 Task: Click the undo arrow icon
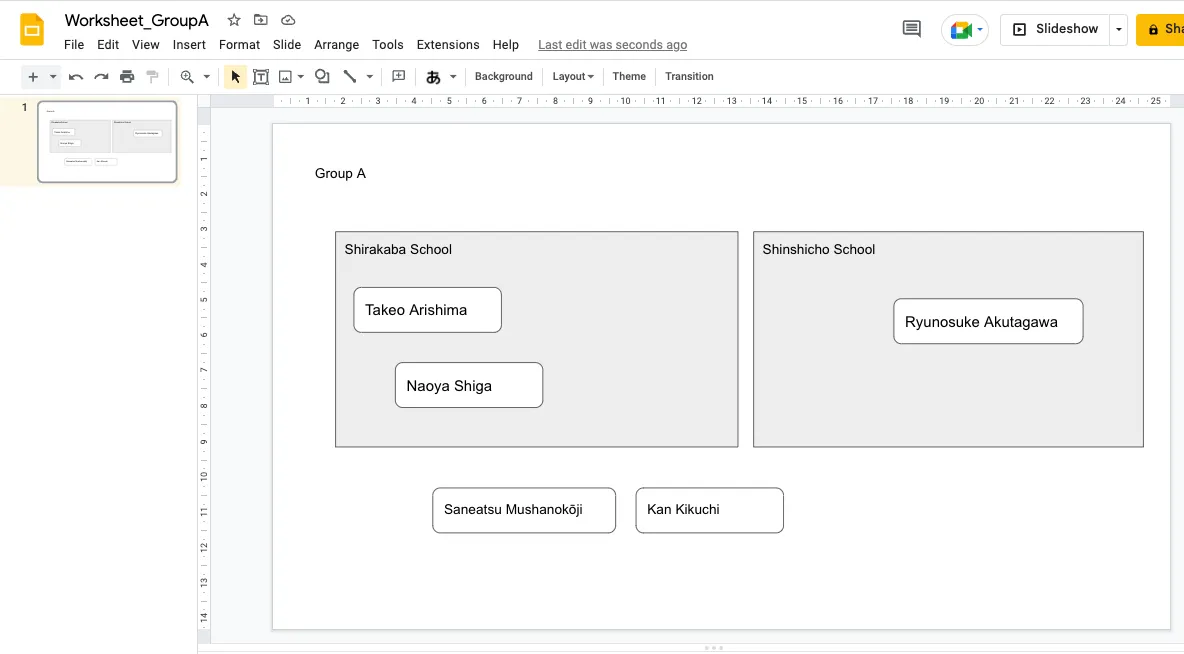[x=76, y=77]
